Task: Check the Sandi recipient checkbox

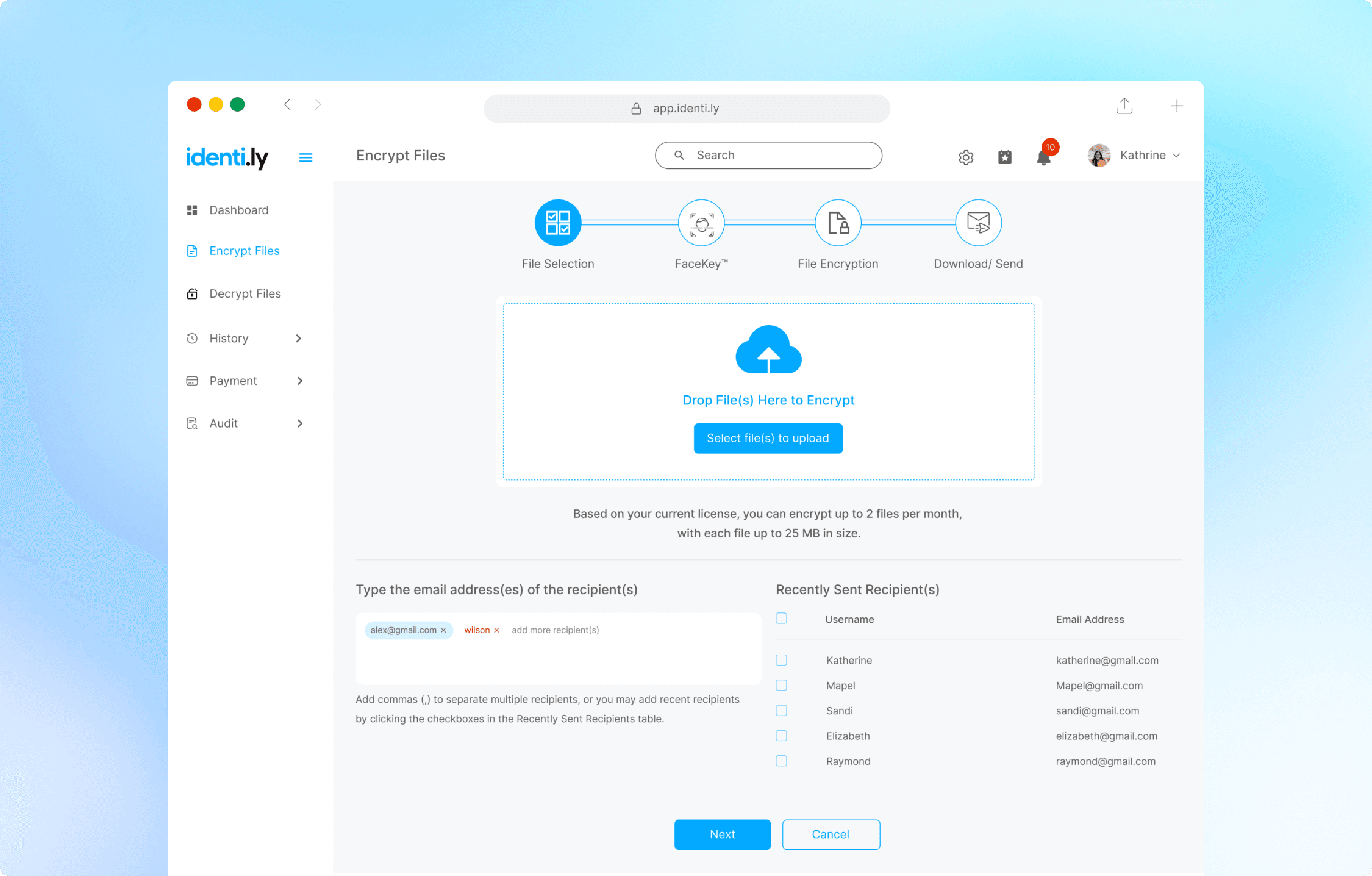Action: click(781, 711)
